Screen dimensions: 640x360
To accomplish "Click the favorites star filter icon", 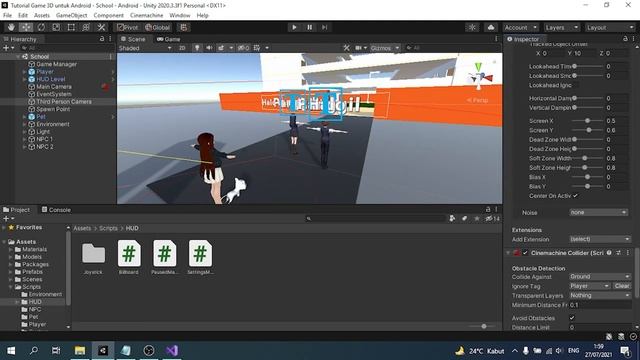I will point(477,219).
